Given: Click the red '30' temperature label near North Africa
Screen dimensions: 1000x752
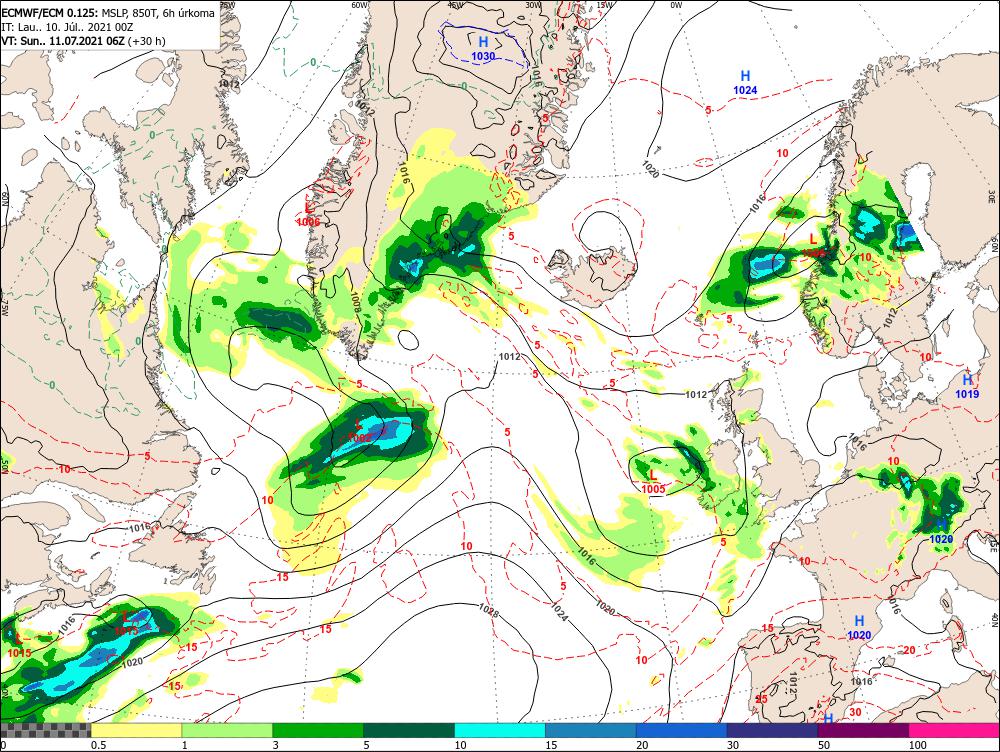Looking at the screenshot, I should [855, 712].
